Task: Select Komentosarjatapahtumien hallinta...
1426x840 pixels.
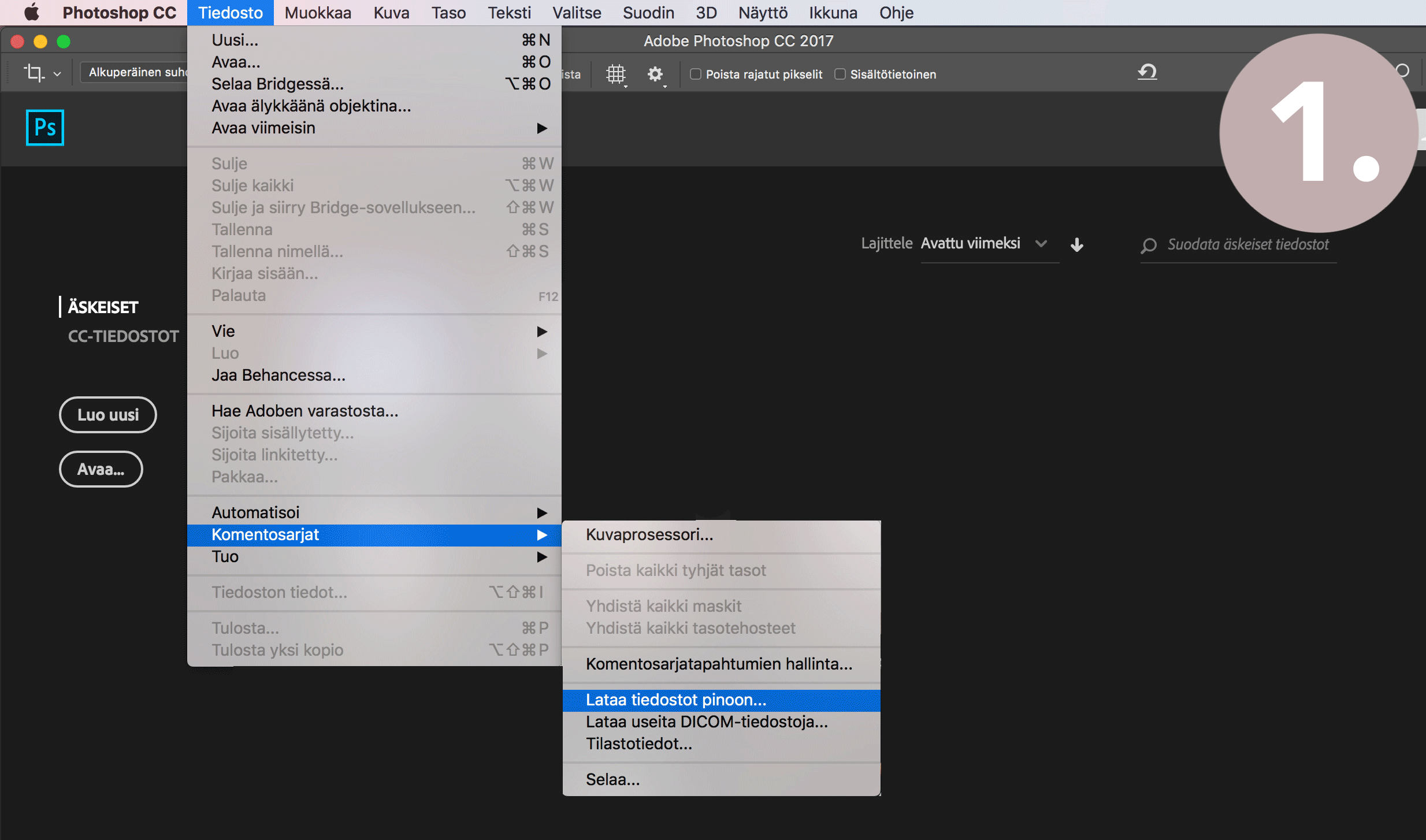Action: (x=721, y=664)
